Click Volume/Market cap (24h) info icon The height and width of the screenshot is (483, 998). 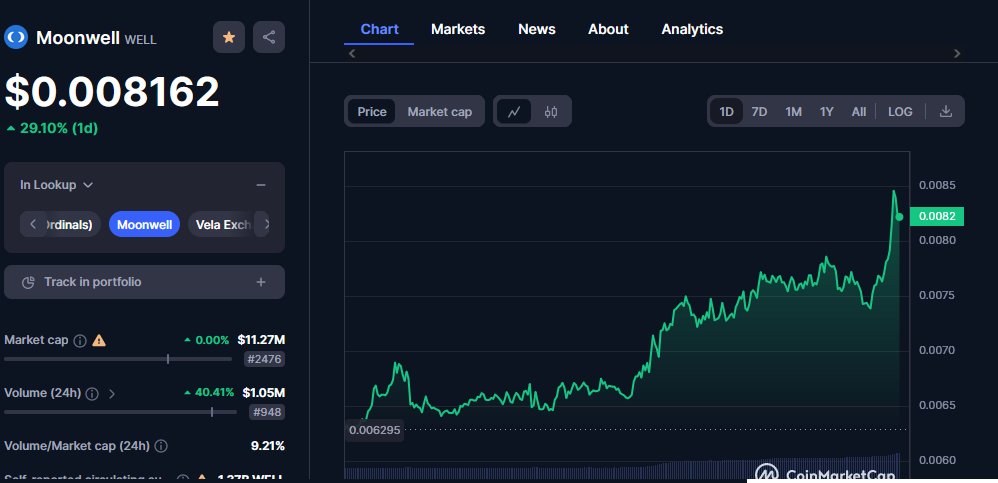pyautogui.click(x=161, y=446)
